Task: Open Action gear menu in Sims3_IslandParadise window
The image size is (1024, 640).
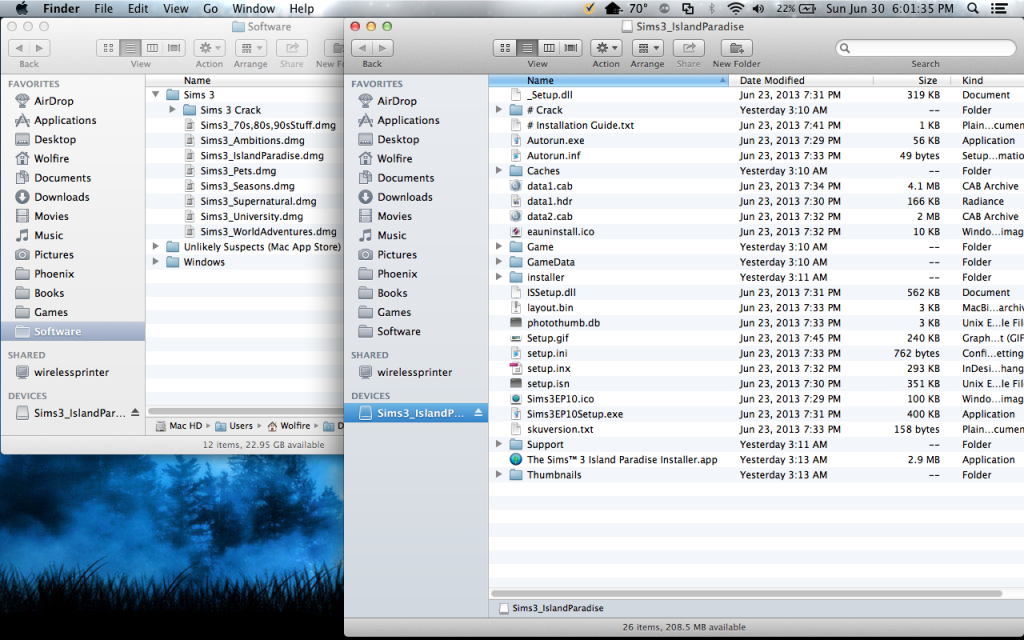Action: (x=606, y=48)
